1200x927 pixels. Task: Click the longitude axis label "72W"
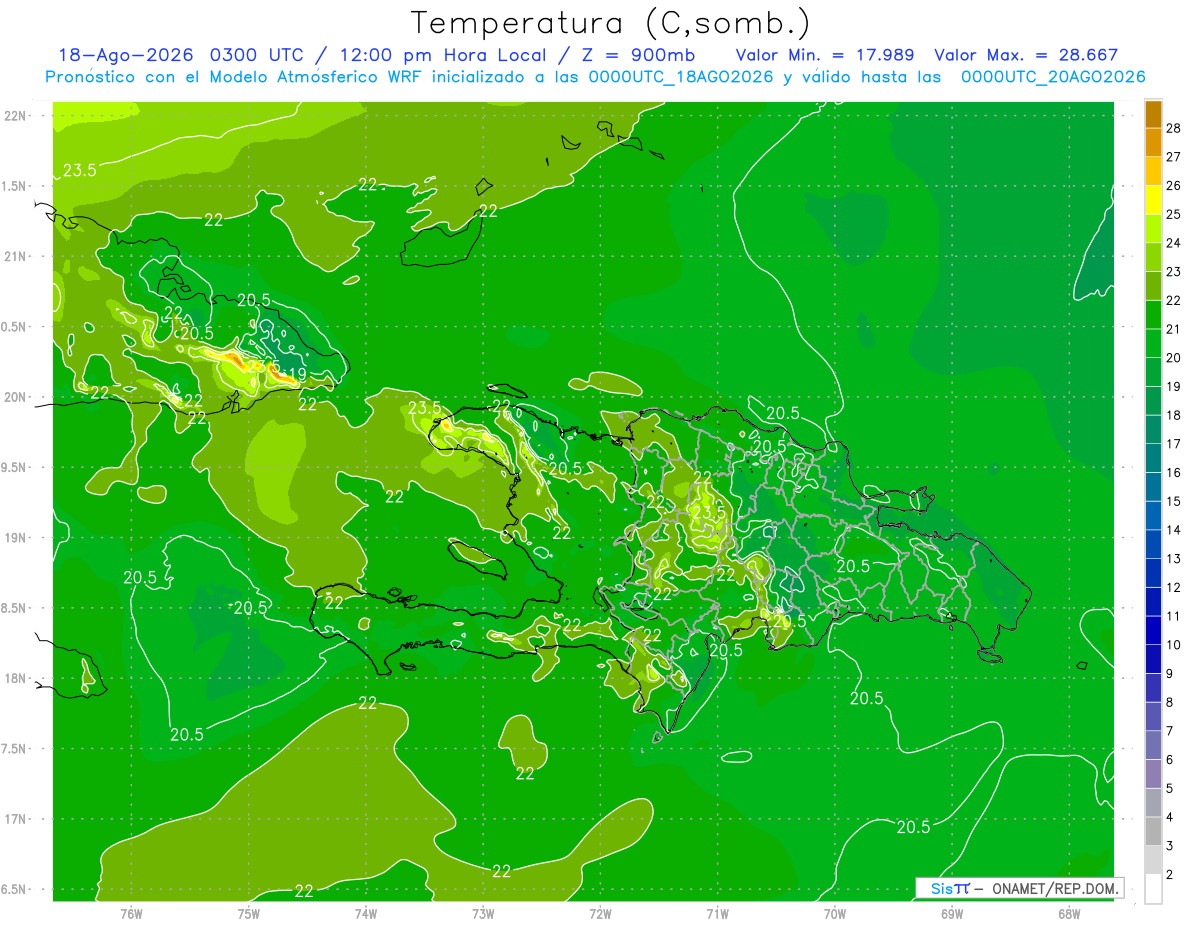600,913
